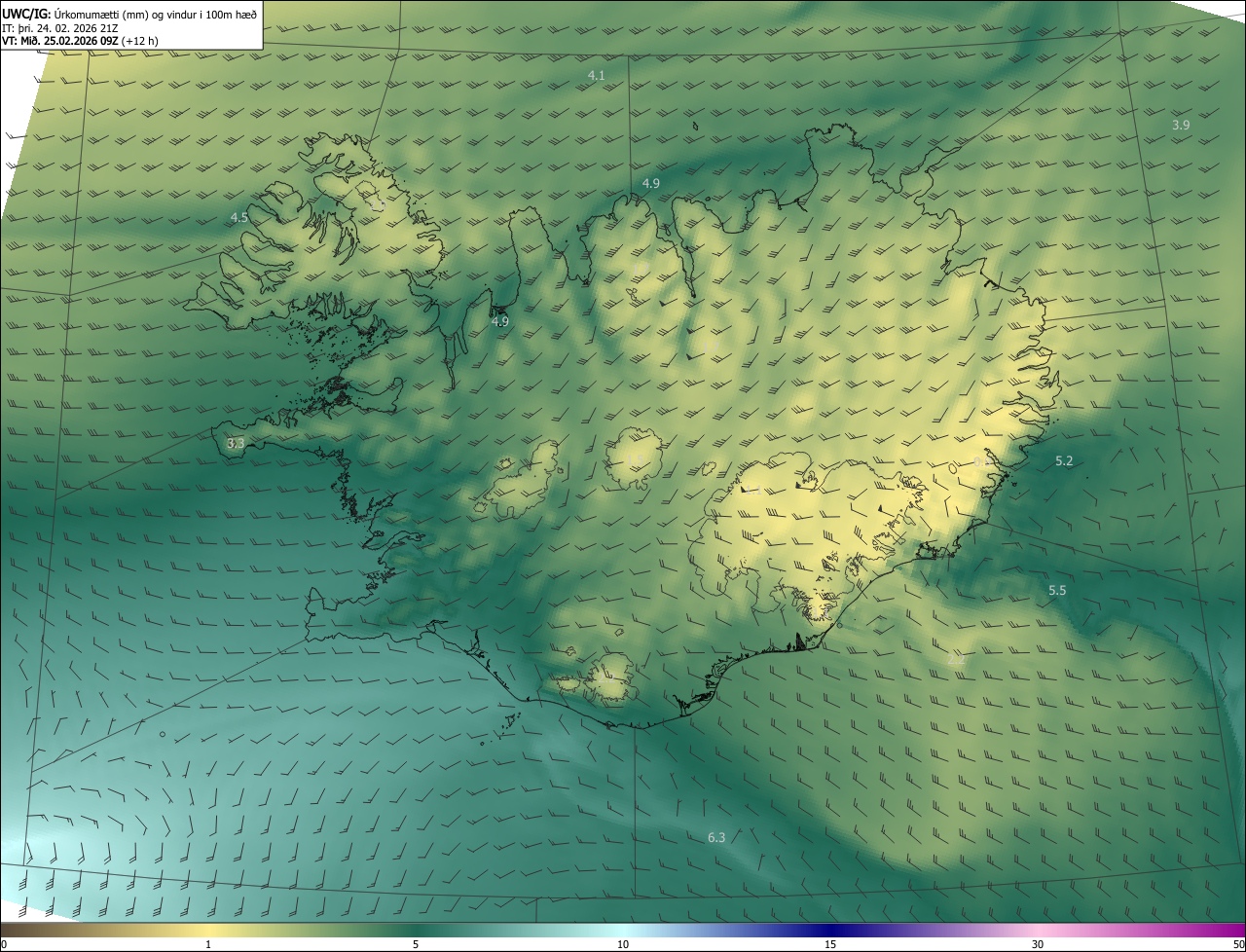Click the 6.3 value label in the southern ocean
This screenshot has width=1246, height=952.
click(716, 837)
